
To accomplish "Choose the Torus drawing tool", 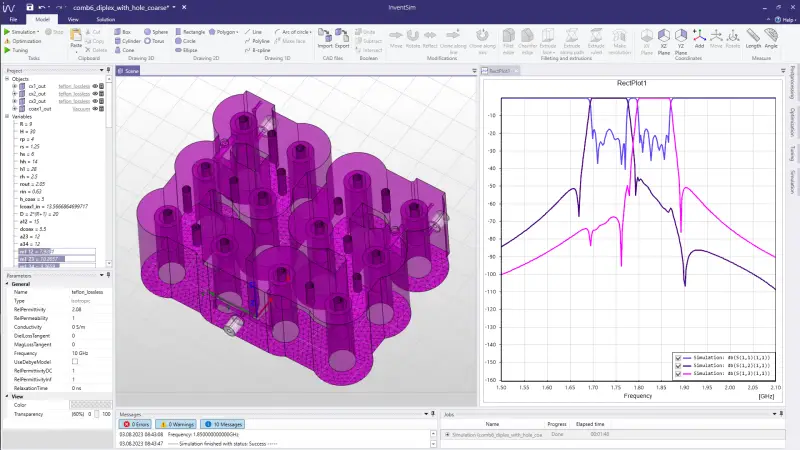I will (155, 42).
